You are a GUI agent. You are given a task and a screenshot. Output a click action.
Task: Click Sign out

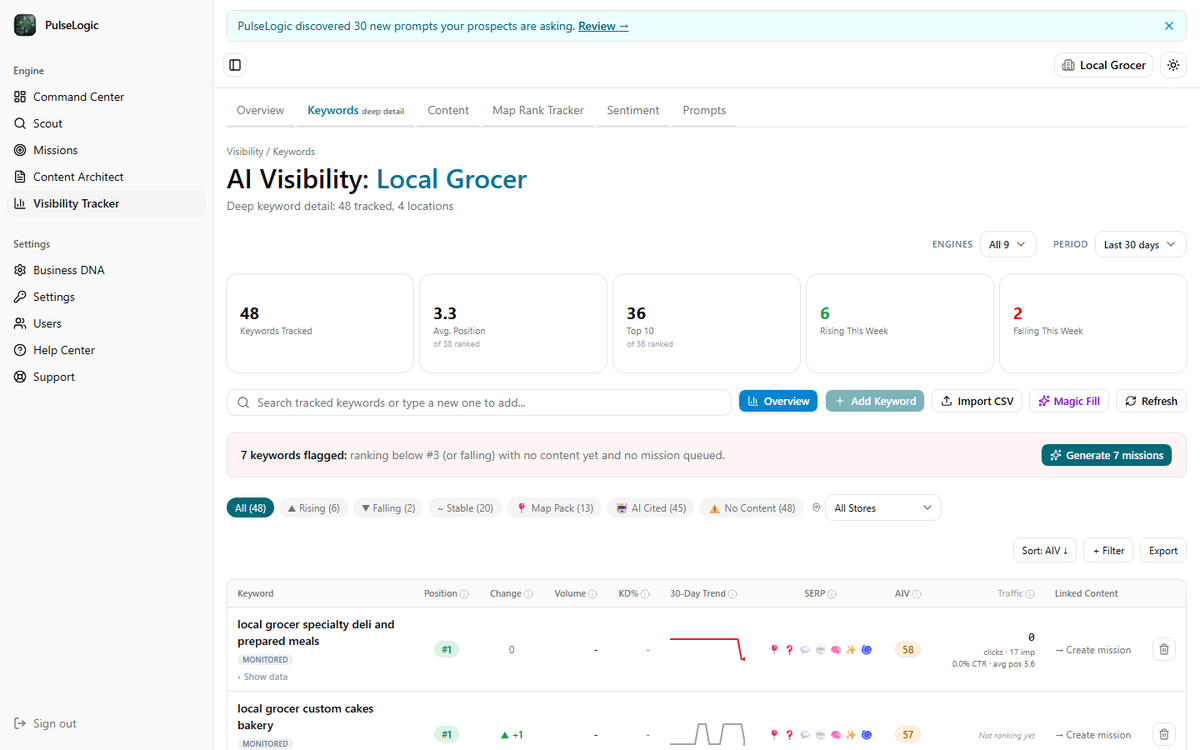click(x=45, y=724)
